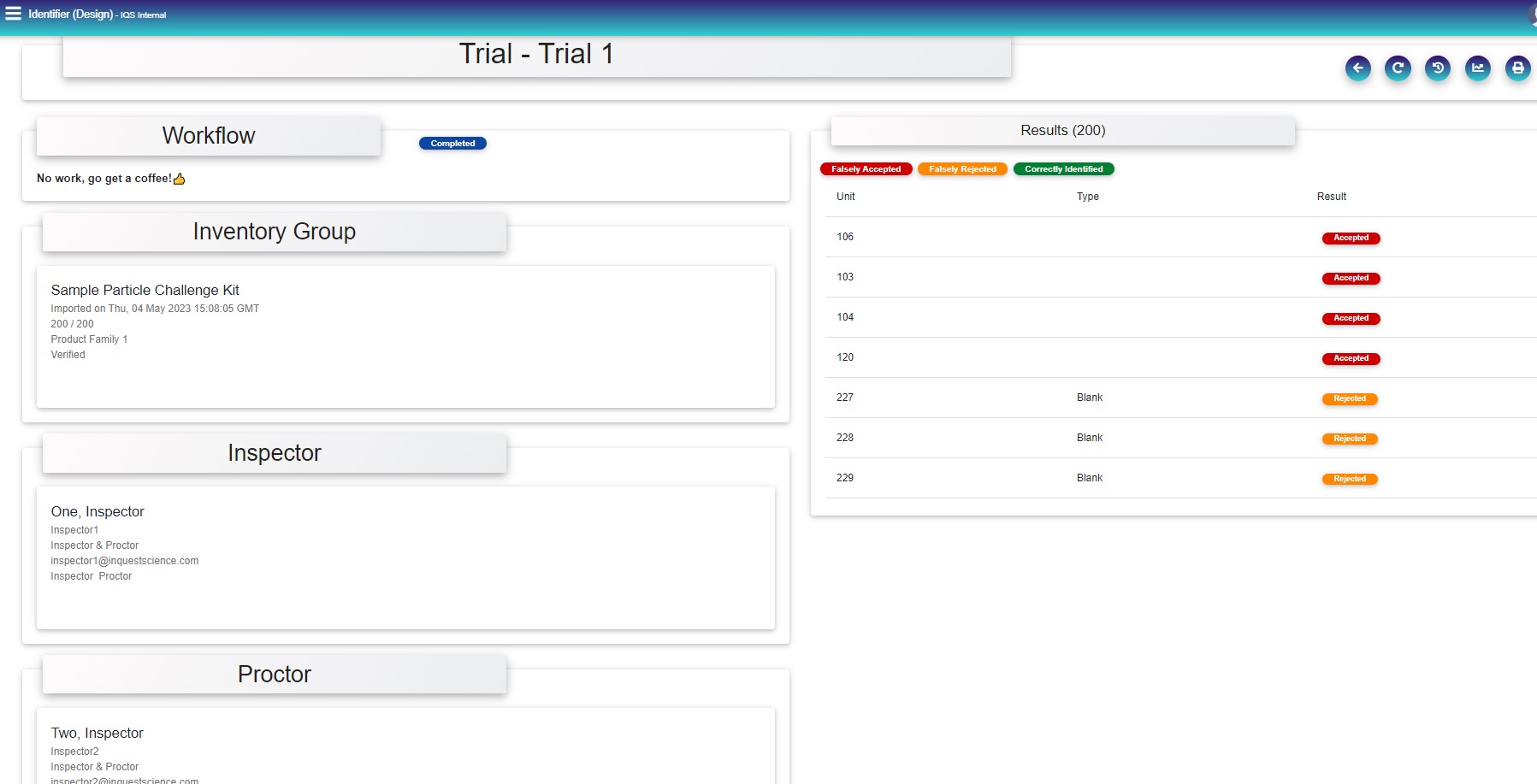The width and height of the screenshot is (1537, 784).
Task: View the trial chart report icon
Action: pos(1477,68)
